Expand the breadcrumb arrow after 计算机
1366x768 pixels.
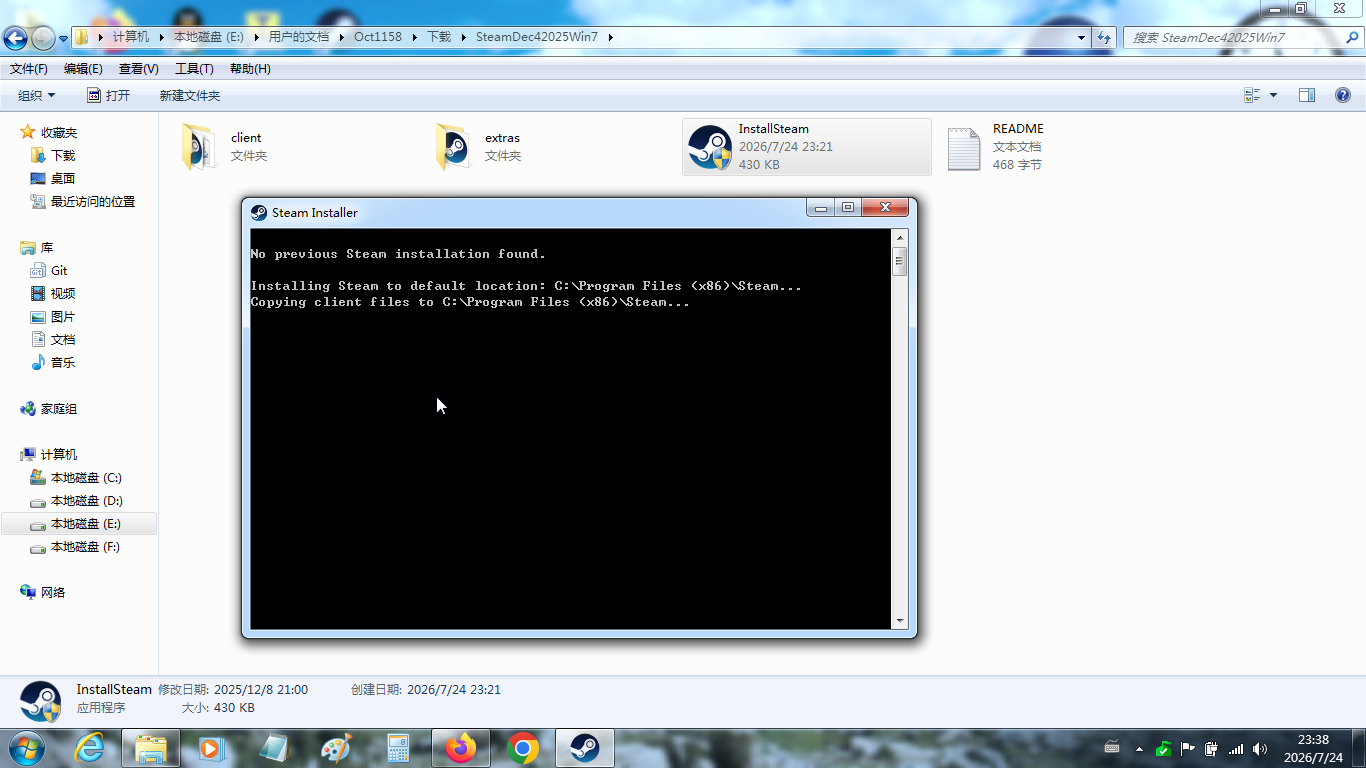coord(160,37)
